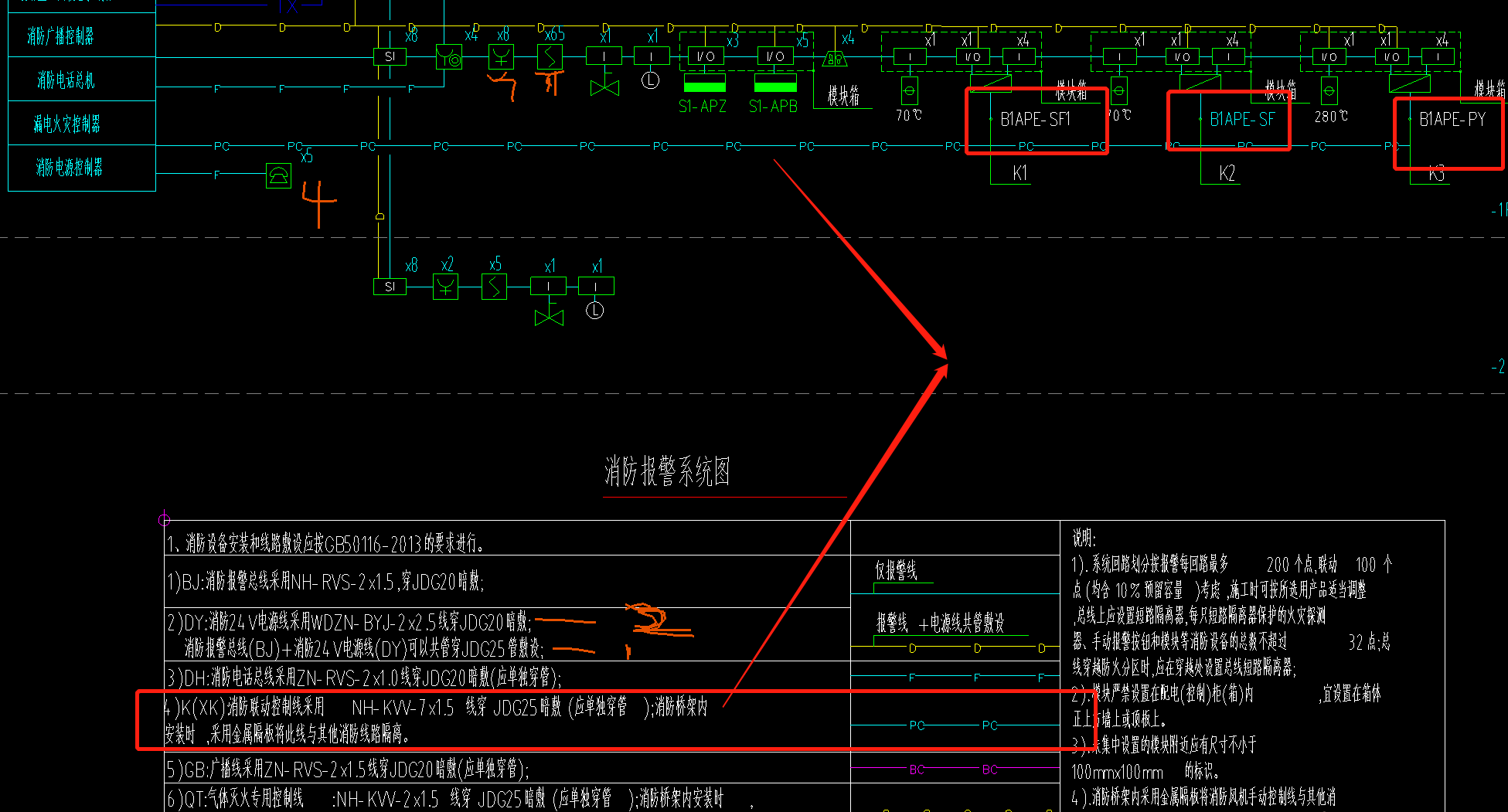The image size is (1508, 812).
Task: Select the K2 circuit label
Action: coord(1227,173)
